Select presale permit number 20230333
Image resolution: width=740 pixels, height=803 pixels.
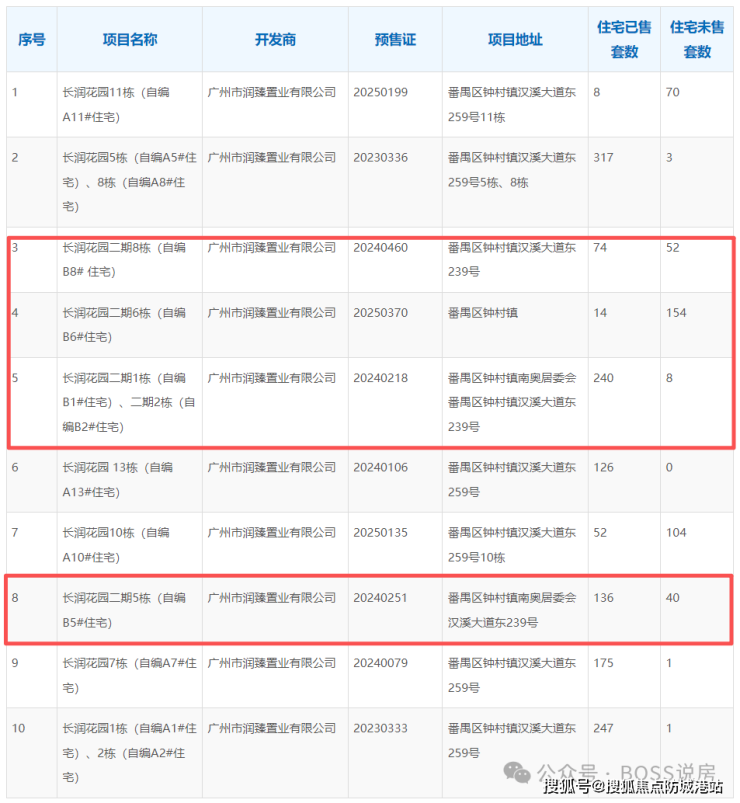(380, 728)
